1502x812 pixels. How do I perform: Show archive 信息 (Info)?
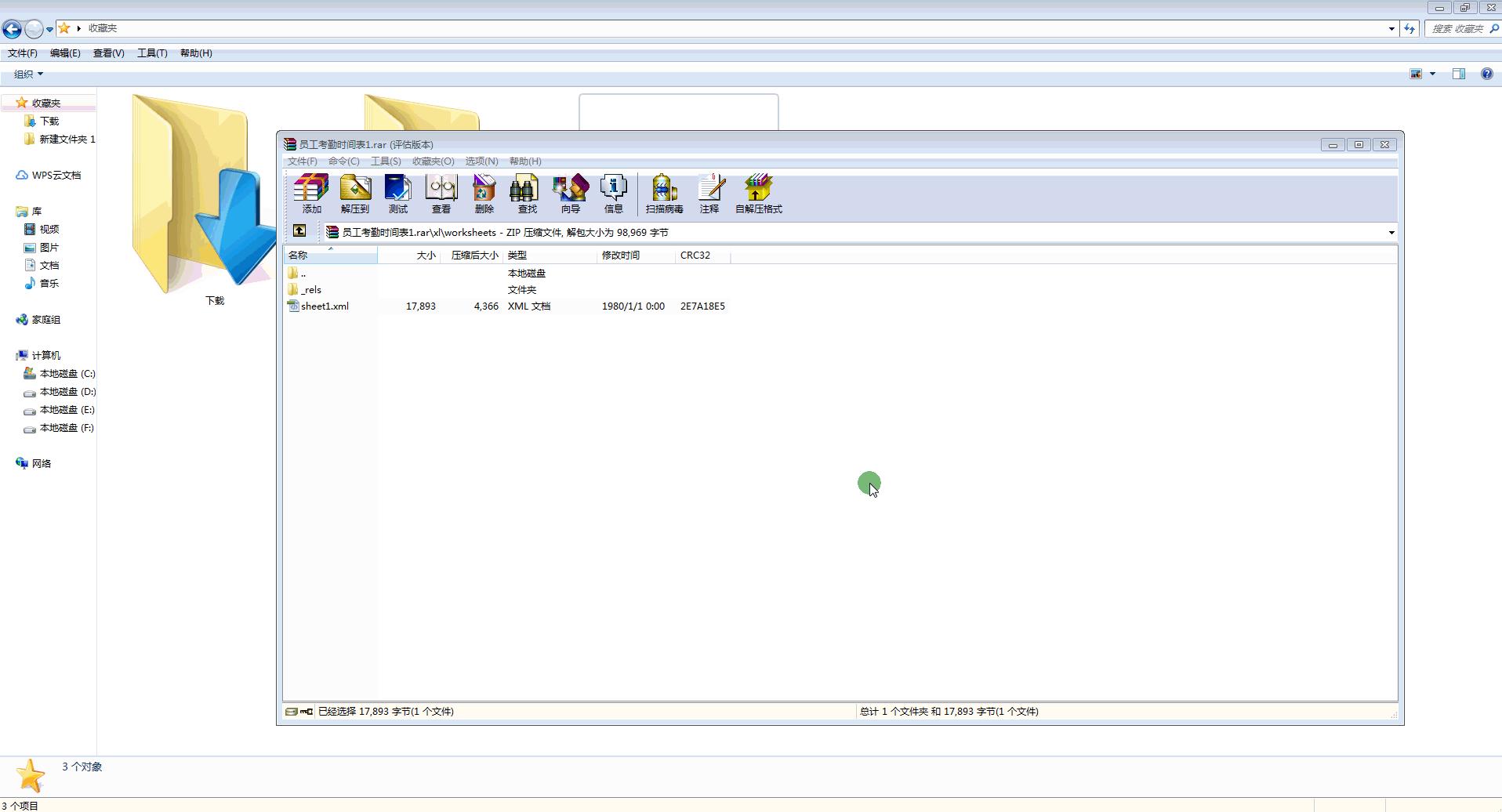pos(613,193)
